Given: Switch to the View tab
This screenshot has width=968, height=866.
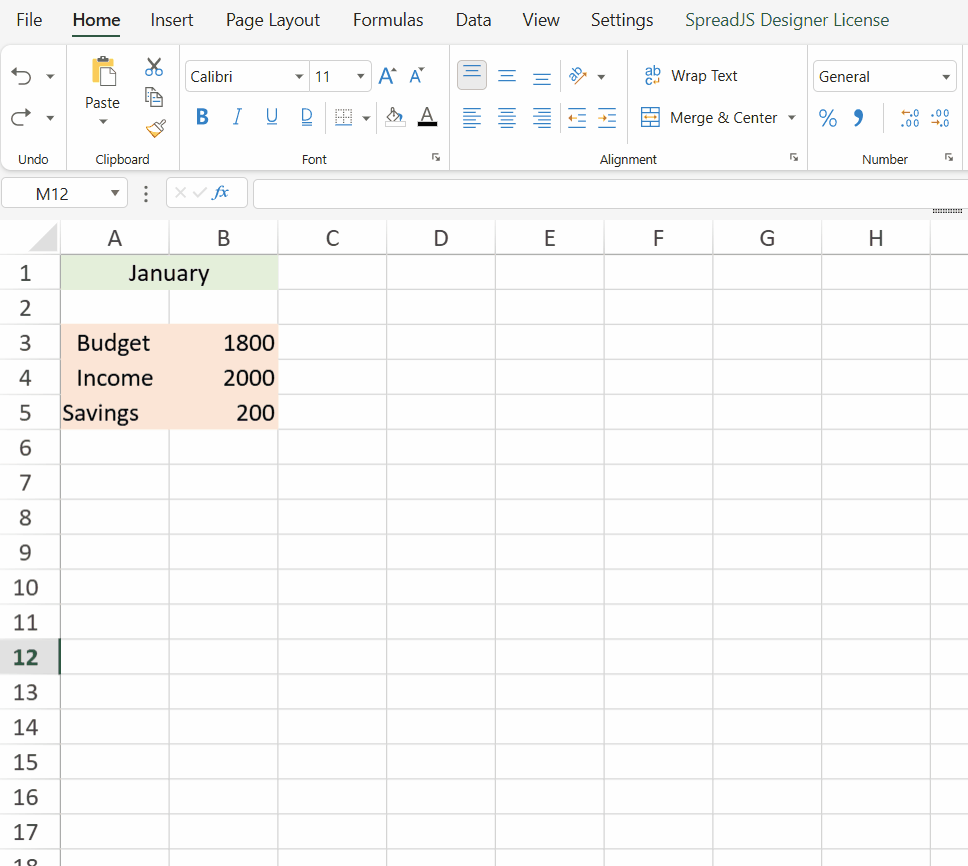Looking at the screenshot, I should click(x=541, y=20).
